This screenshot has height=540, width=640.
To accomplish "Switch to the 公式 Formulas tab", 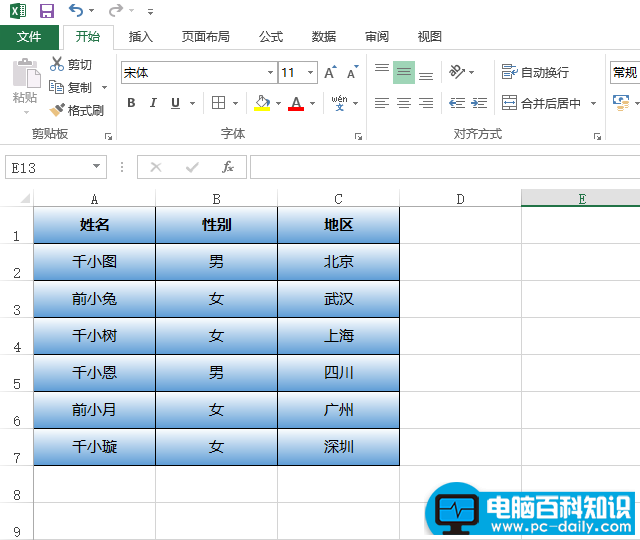I will point(271,37).
